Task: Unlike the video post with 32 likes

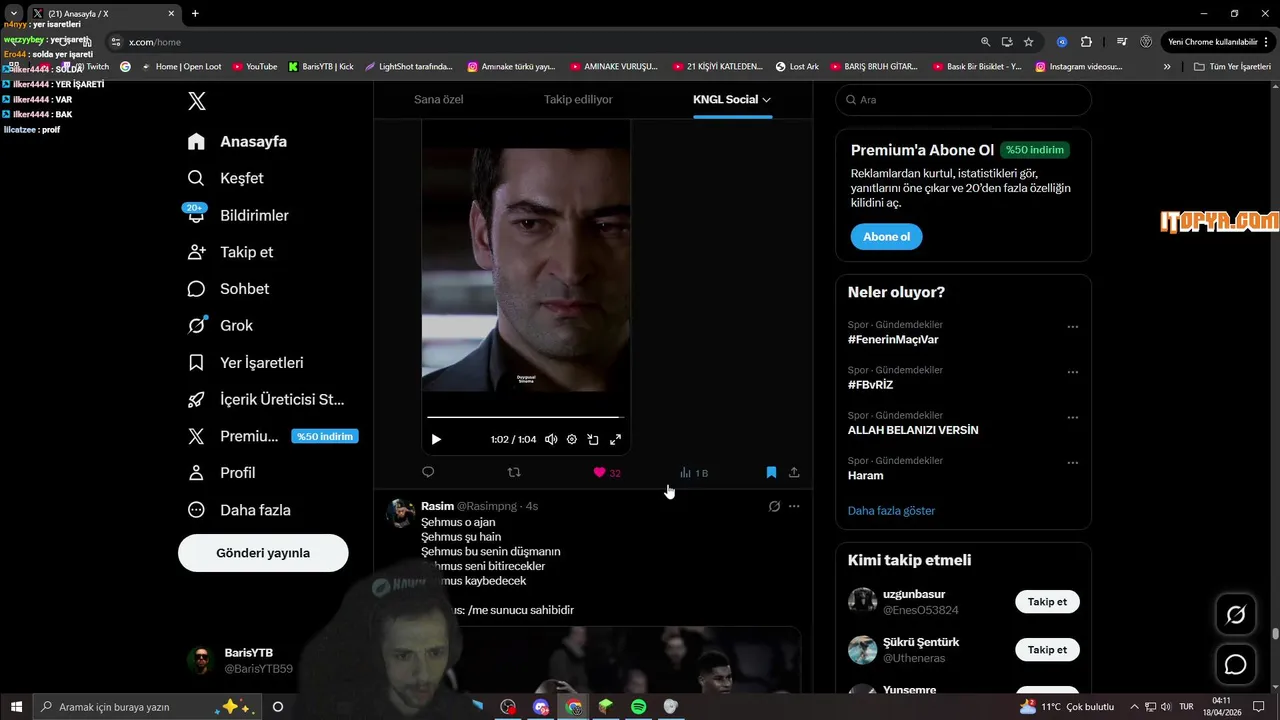Action: [607, 472]
